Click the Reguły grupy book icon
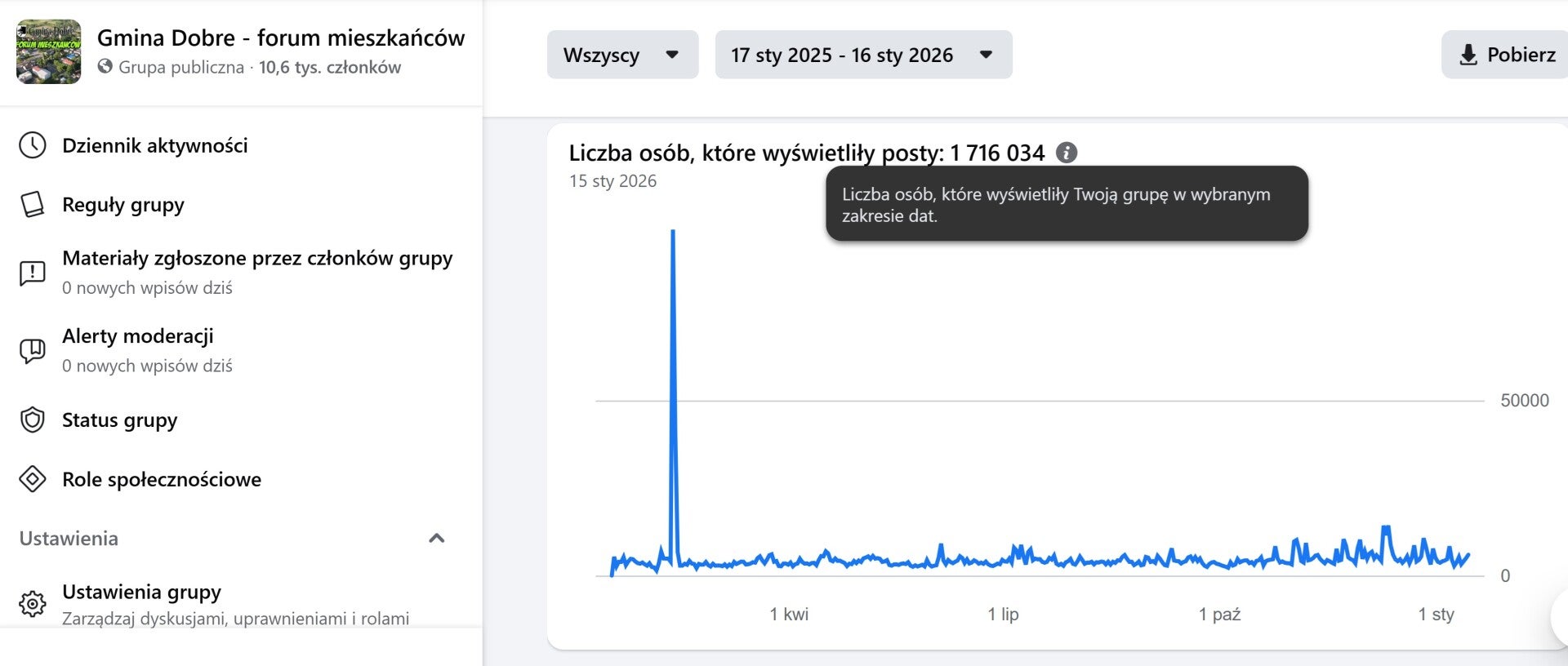 33,204
